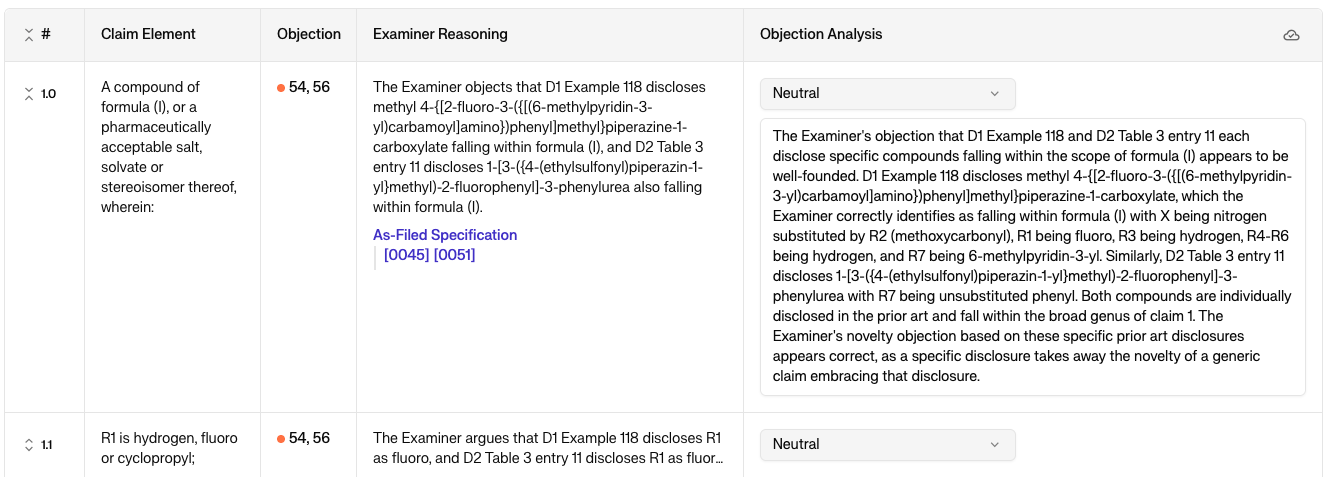Click objection numbers 54, 56 in row 1.0
This screenshot has width=1330, height=477.
point(309,88)
